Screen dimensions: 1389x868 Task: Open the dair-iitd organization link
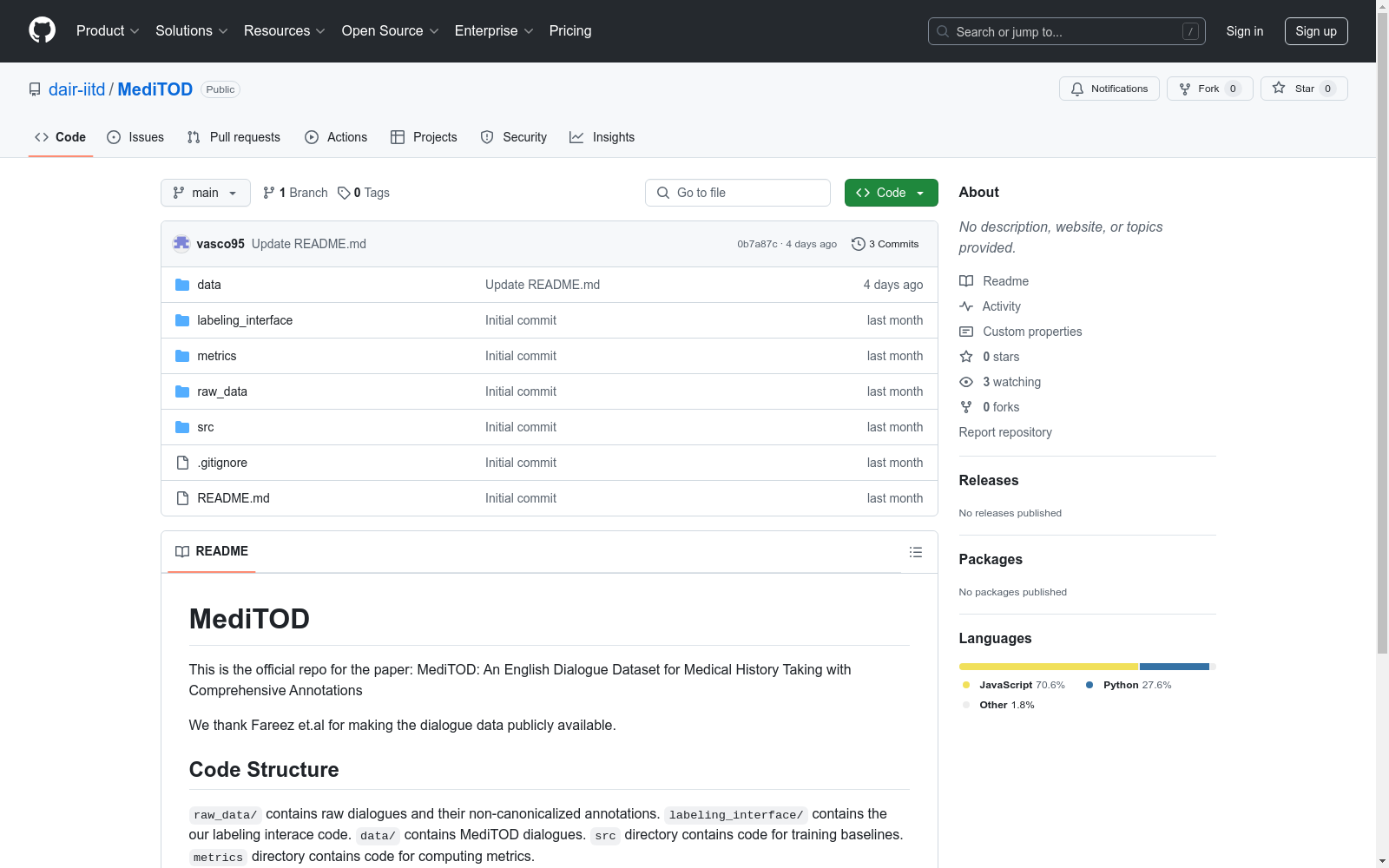[x=76, y=89]
